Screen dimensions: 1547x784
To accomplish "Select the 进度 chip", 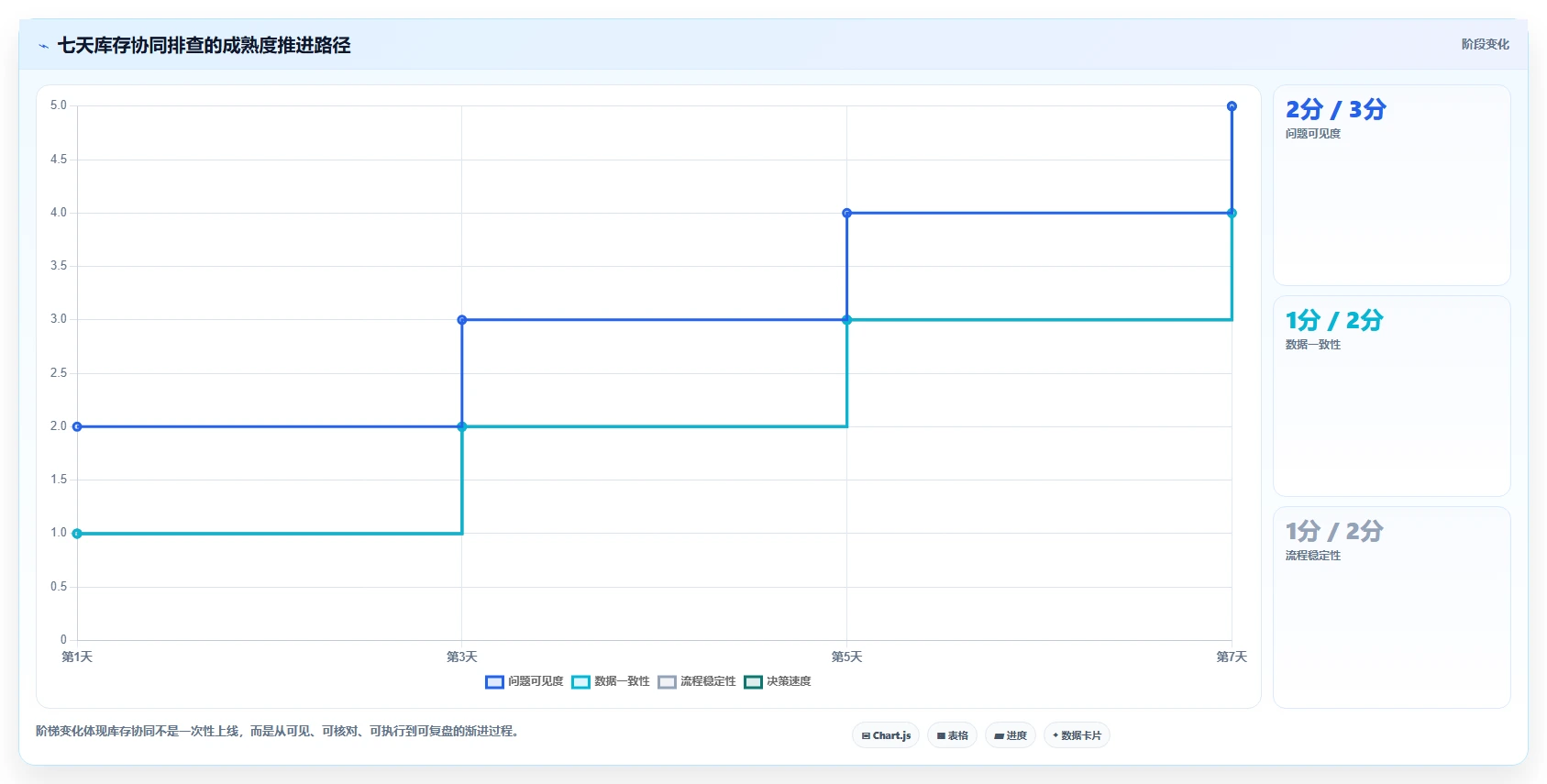I will coord(1011,735).
